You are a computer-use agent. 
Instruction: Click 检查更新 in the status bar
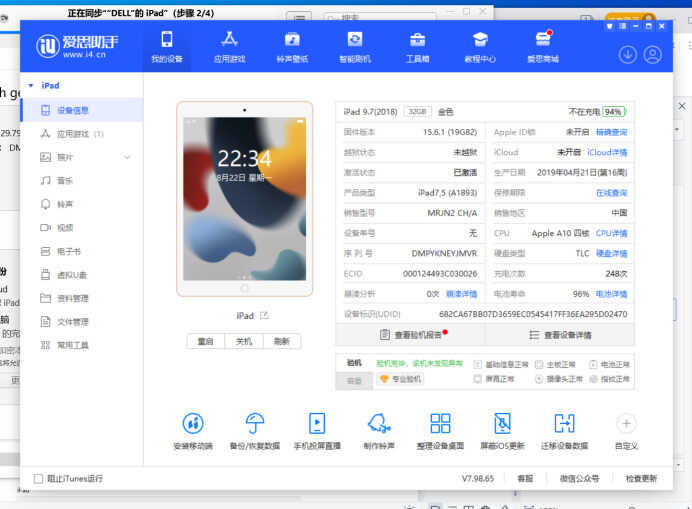(x=641, y=479)
